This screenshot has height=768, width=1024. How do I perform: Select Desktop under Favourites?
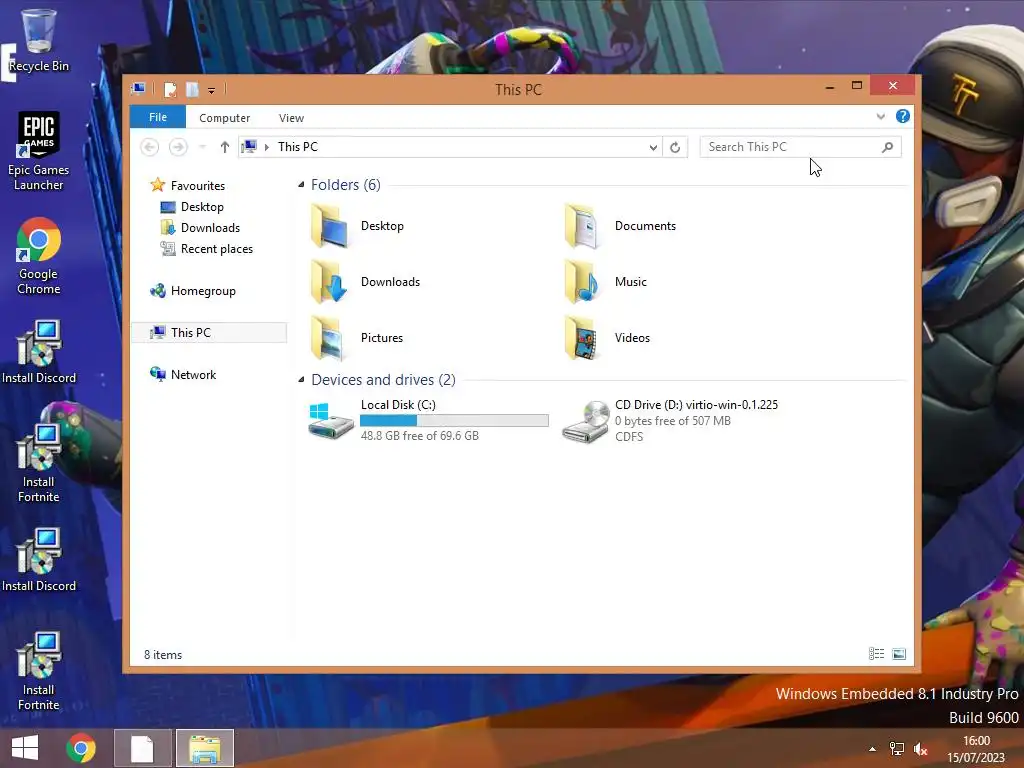[193, 207]
